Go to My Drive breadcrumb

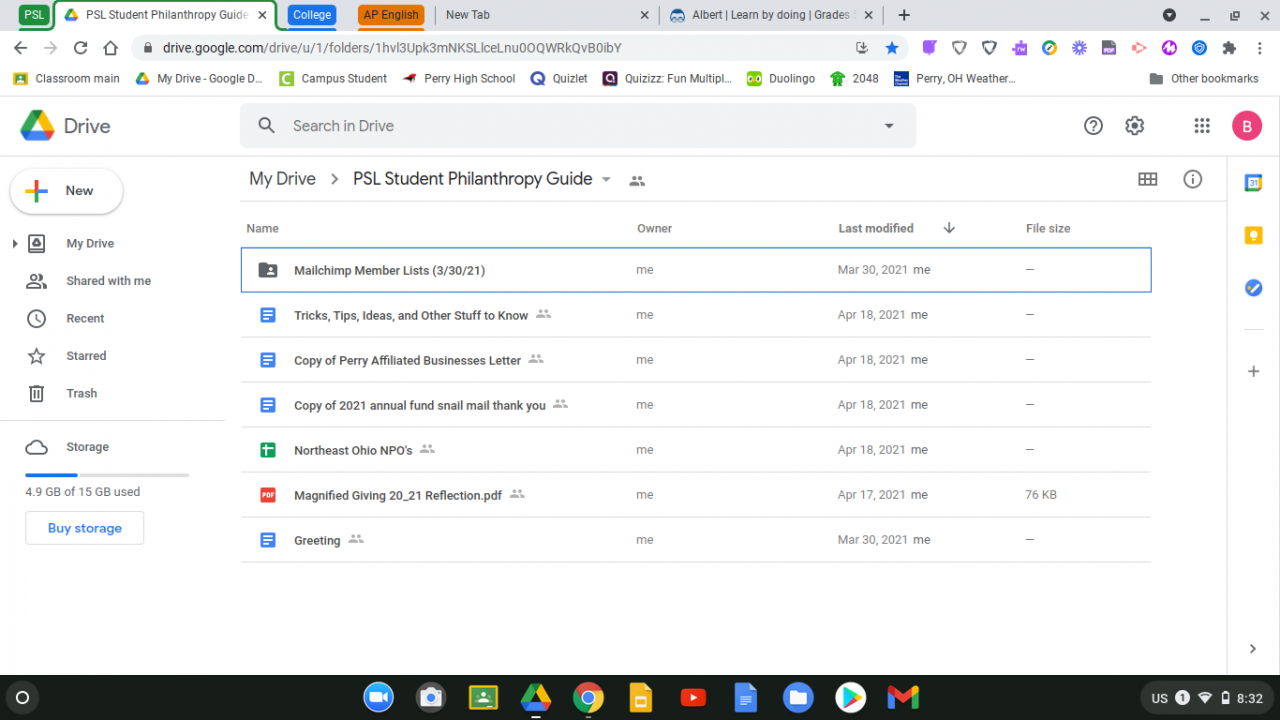[282, 179]
